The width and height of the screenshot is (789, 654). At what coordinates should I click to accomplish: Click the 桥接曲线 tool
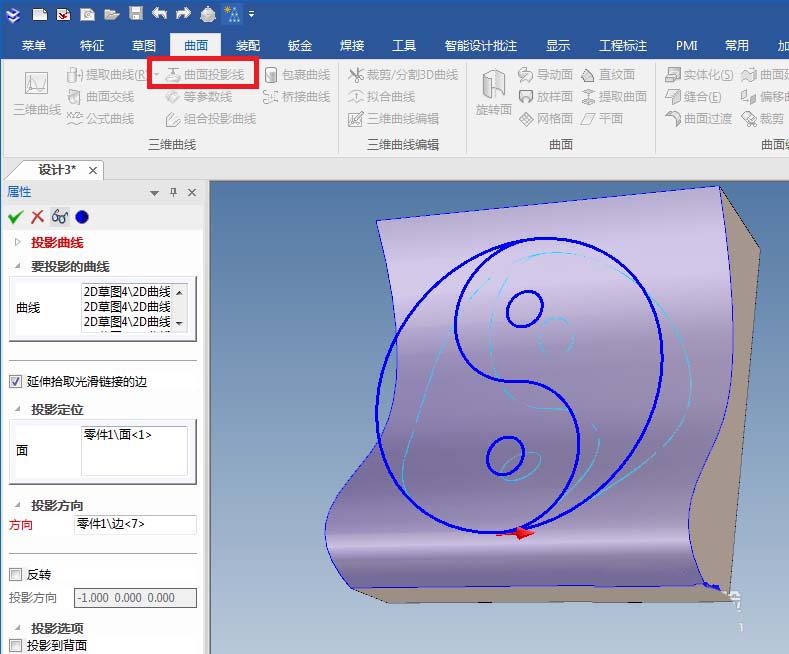(297, 97)
